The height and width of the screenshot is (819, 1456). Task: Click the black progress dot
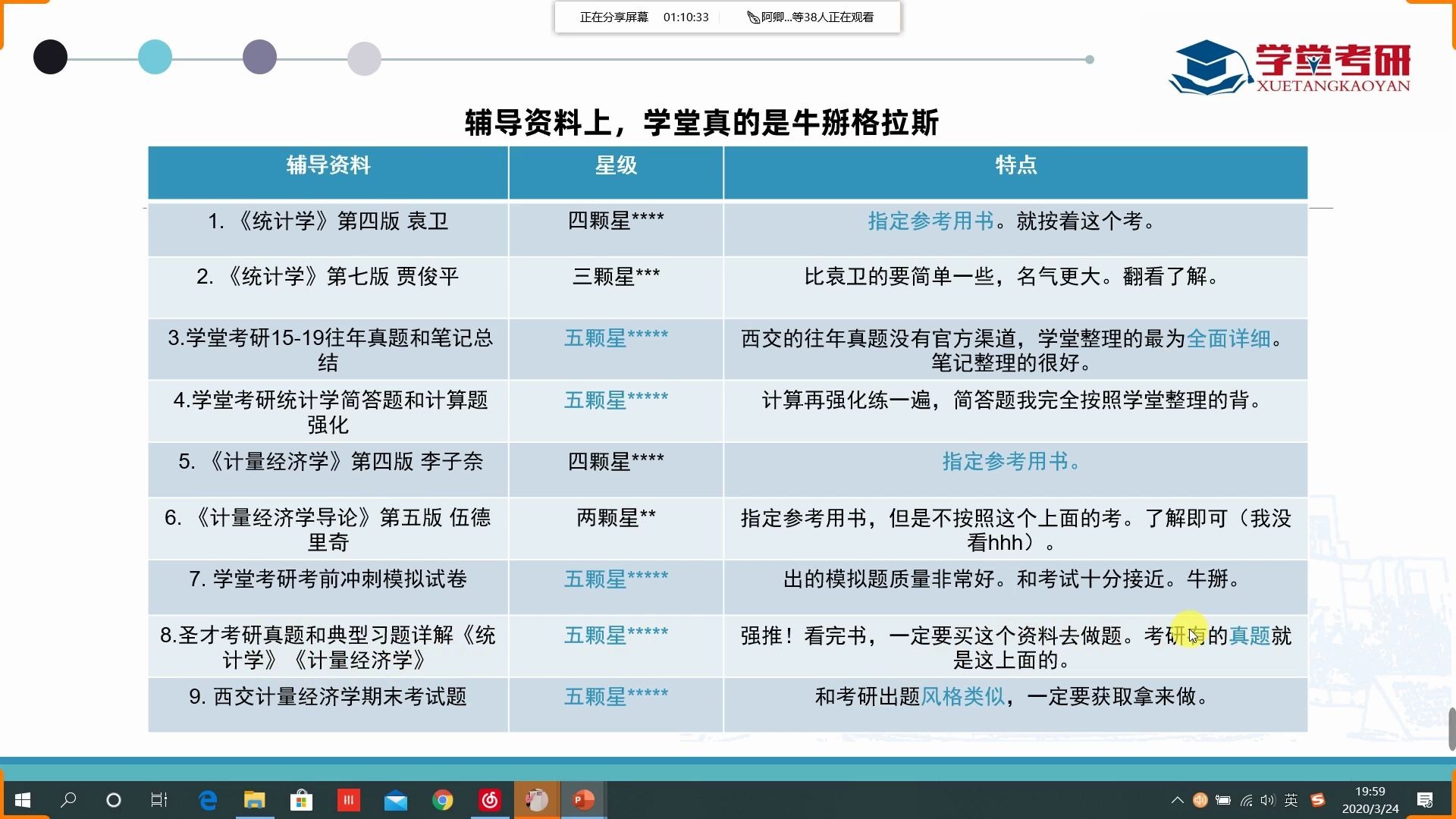pyautogui.click(x=50, y=57)
